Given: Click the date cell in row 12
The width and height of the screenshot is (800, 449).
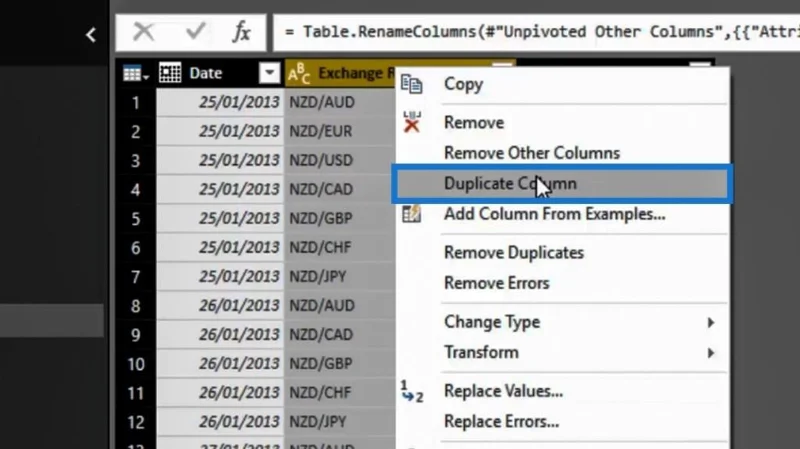Looking at the screenshot, I should point(220,422).
